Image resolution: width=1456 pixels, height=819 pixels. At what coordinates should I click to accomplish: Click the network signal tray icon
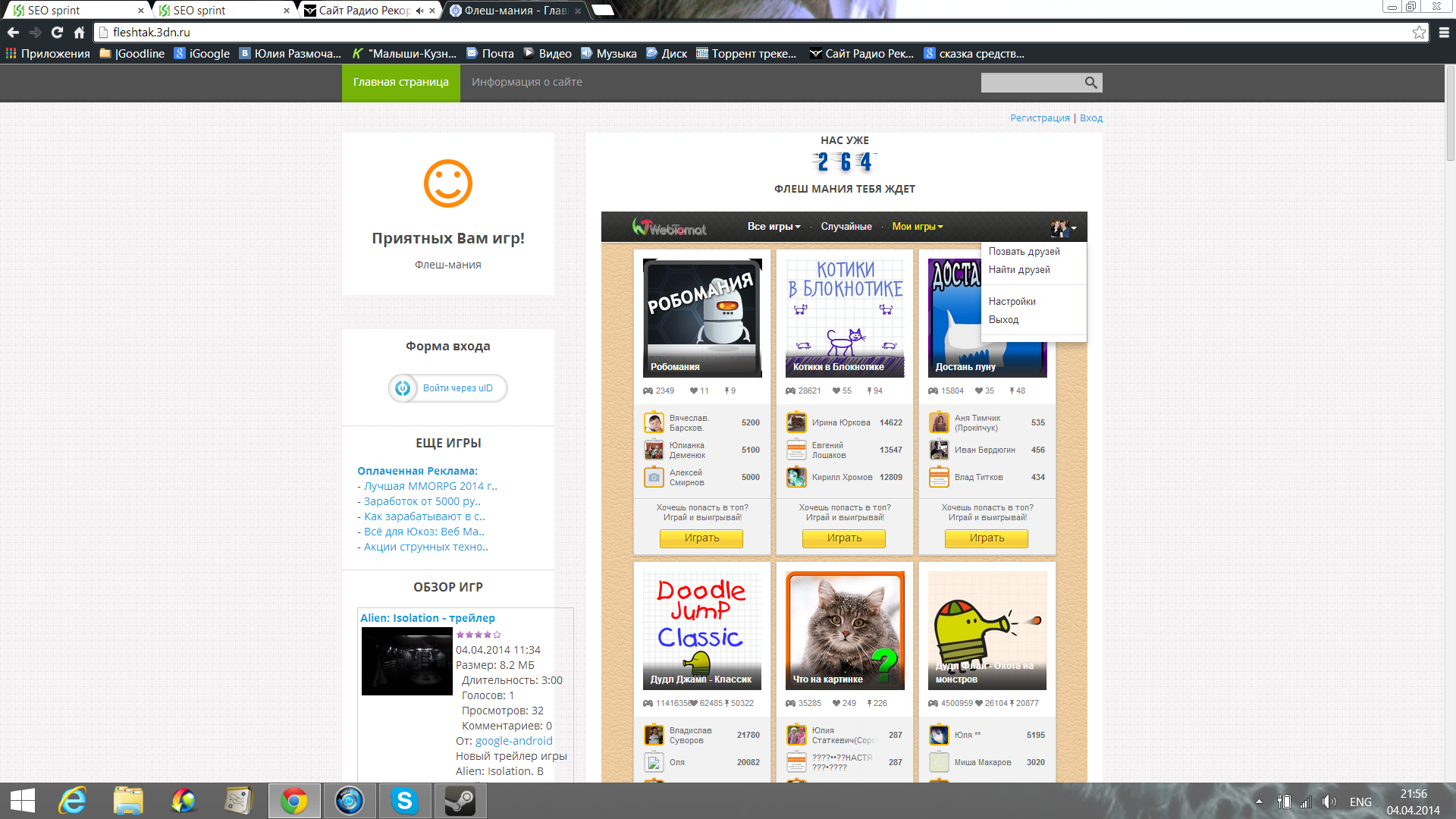pos(1306,802)
